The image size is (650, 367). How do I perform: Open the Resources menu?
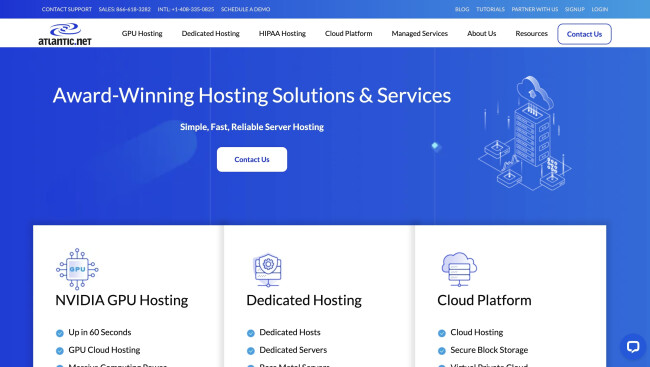[x=531, y=34]
